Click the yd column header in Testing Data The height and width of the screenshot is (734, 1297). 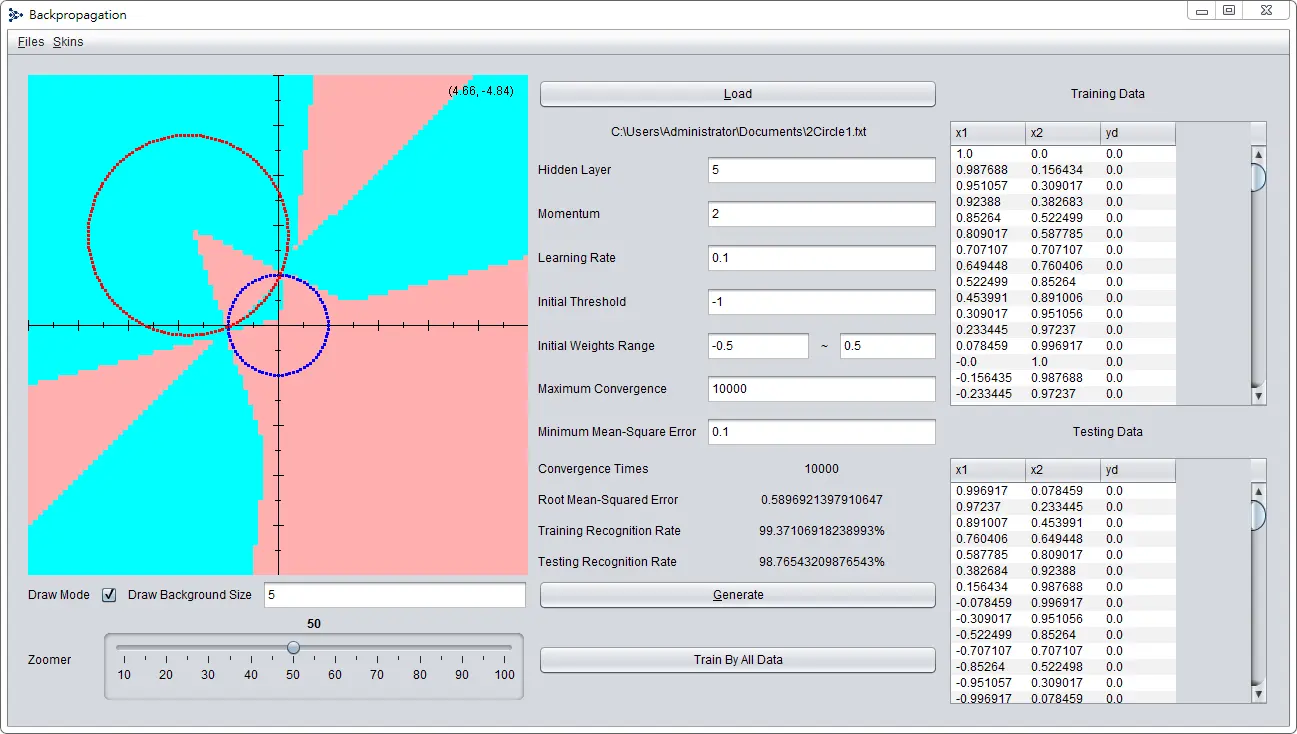(1138, 471)
